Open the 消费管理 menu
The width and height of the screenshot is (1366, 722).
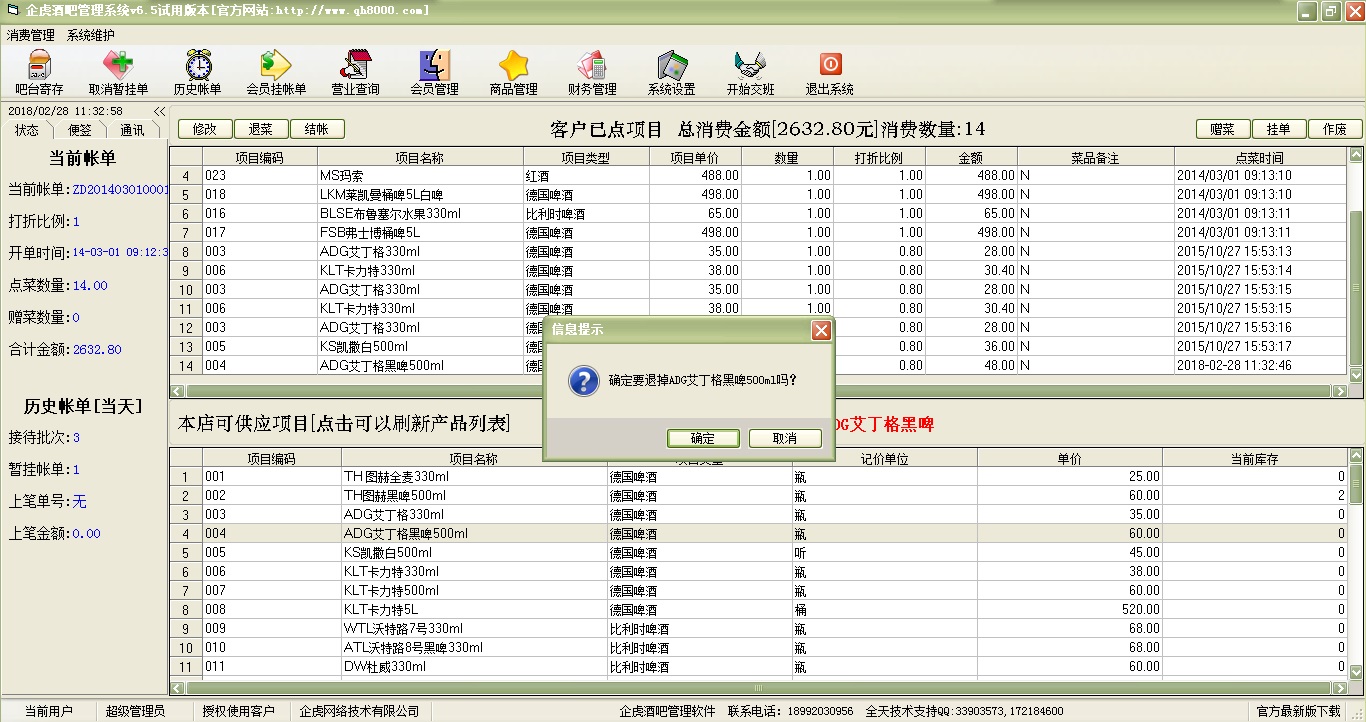pyautogui.click(x=31, y=35)
